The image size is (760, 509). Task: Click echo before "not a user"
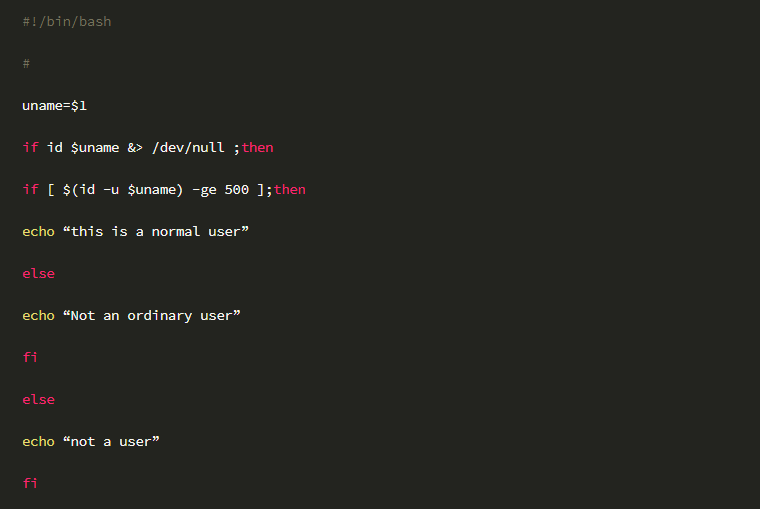[x=38, y=442]
